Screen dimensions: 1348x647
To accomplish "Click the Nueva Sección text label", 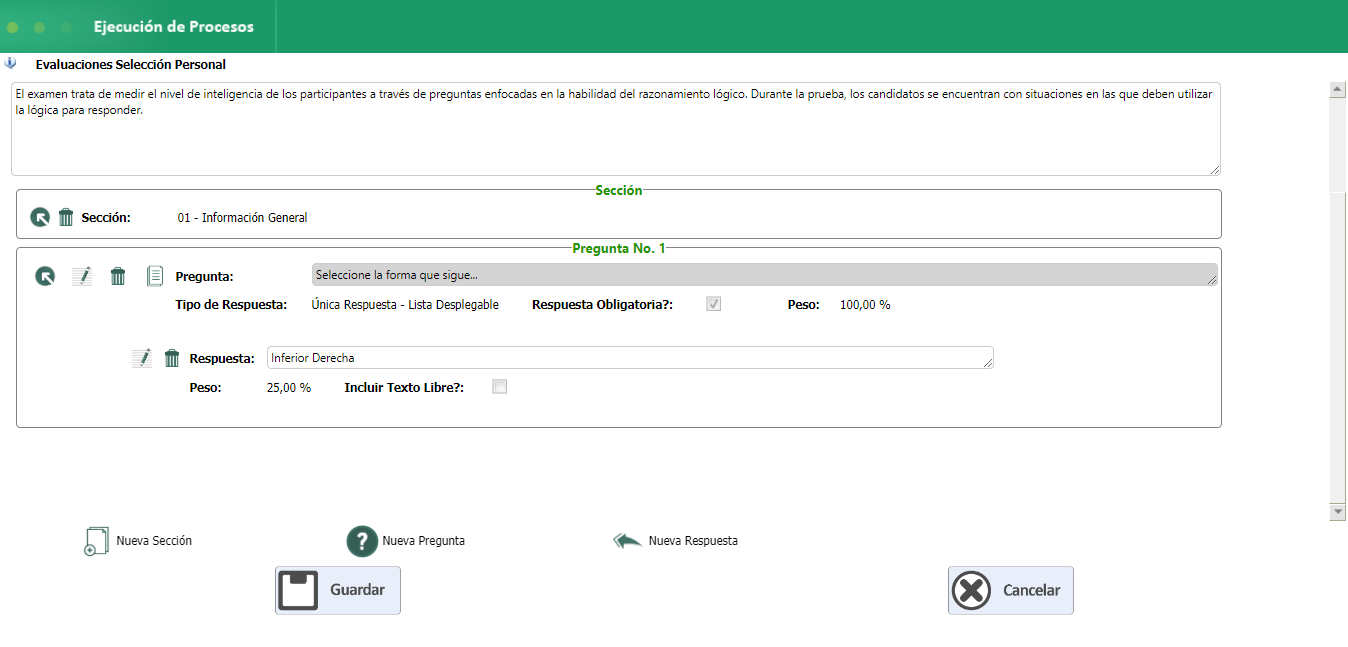I will [154, 541].
